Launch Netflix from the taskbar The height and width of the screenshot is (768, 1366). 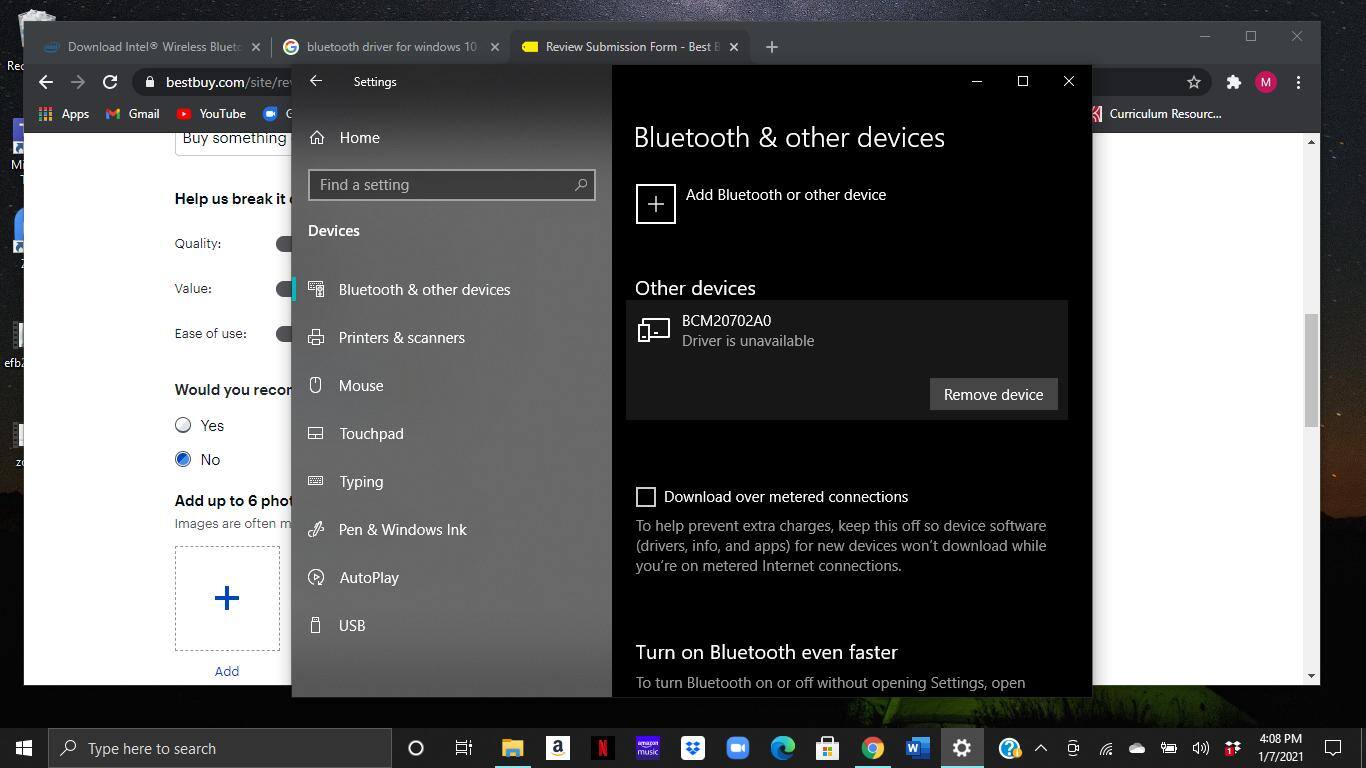603,748
